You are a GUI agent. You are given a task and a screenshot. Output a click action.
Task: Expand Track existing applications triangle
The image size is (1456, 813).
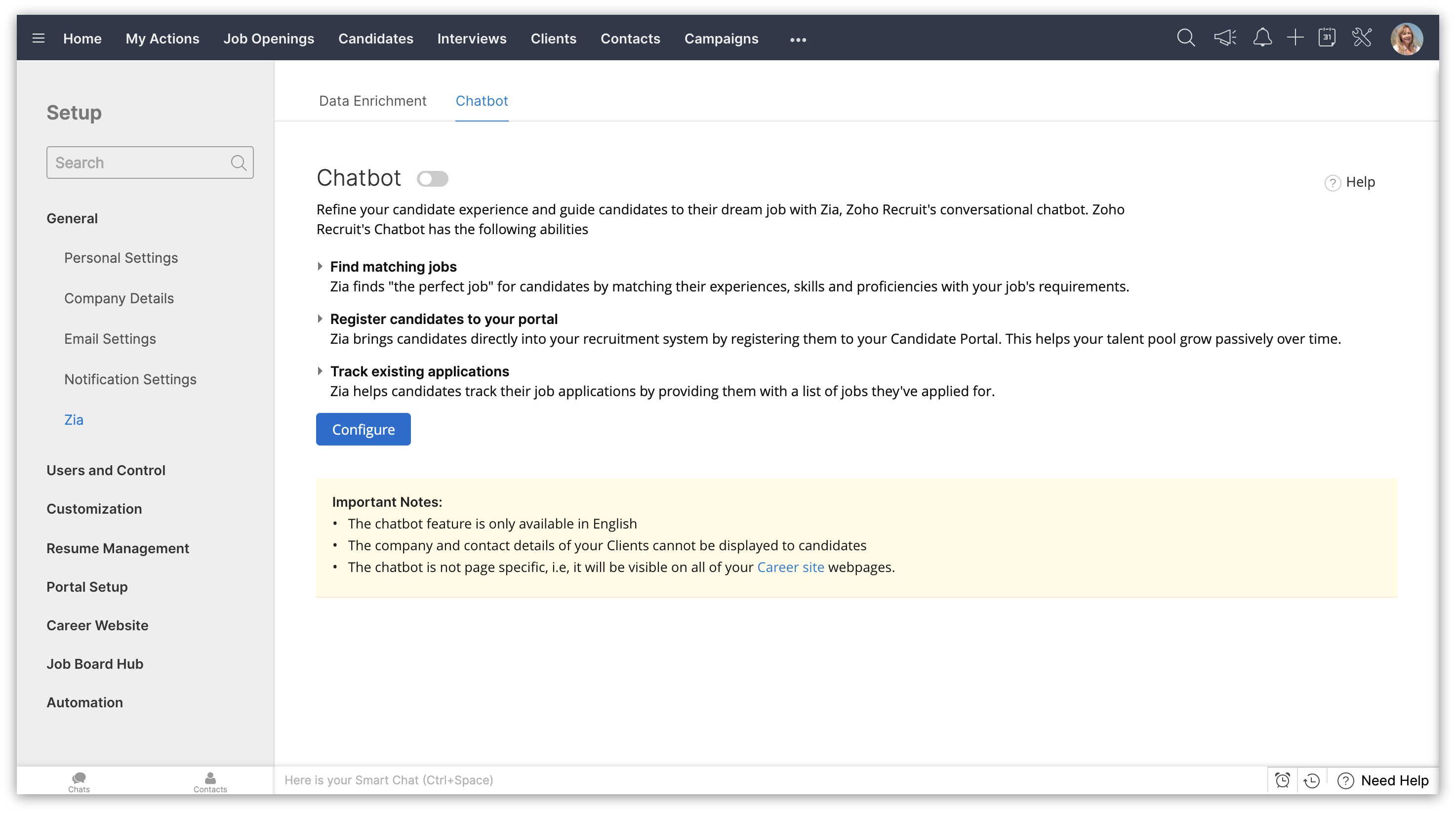[x=320, y=371]
